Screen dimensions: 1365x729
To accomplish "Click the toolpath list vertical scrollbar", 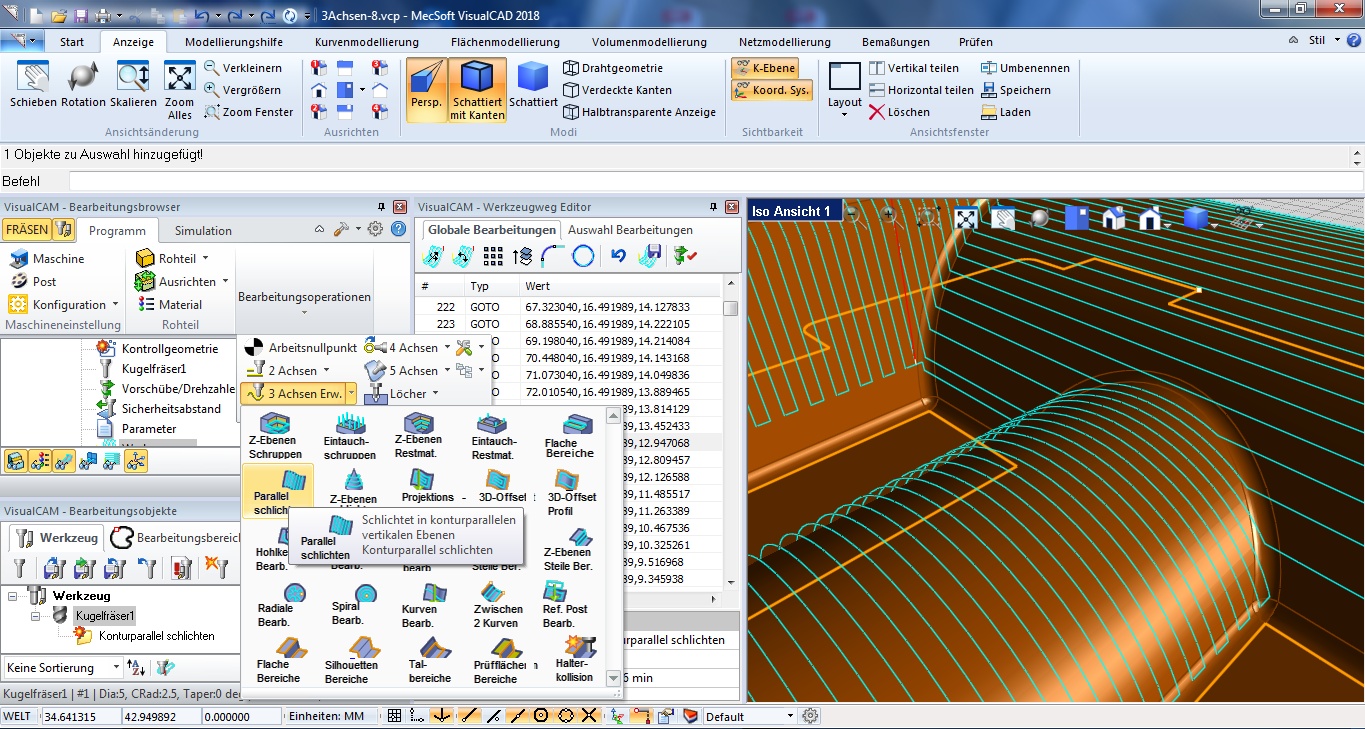I will pyautogui.click(x=731, y=440).
